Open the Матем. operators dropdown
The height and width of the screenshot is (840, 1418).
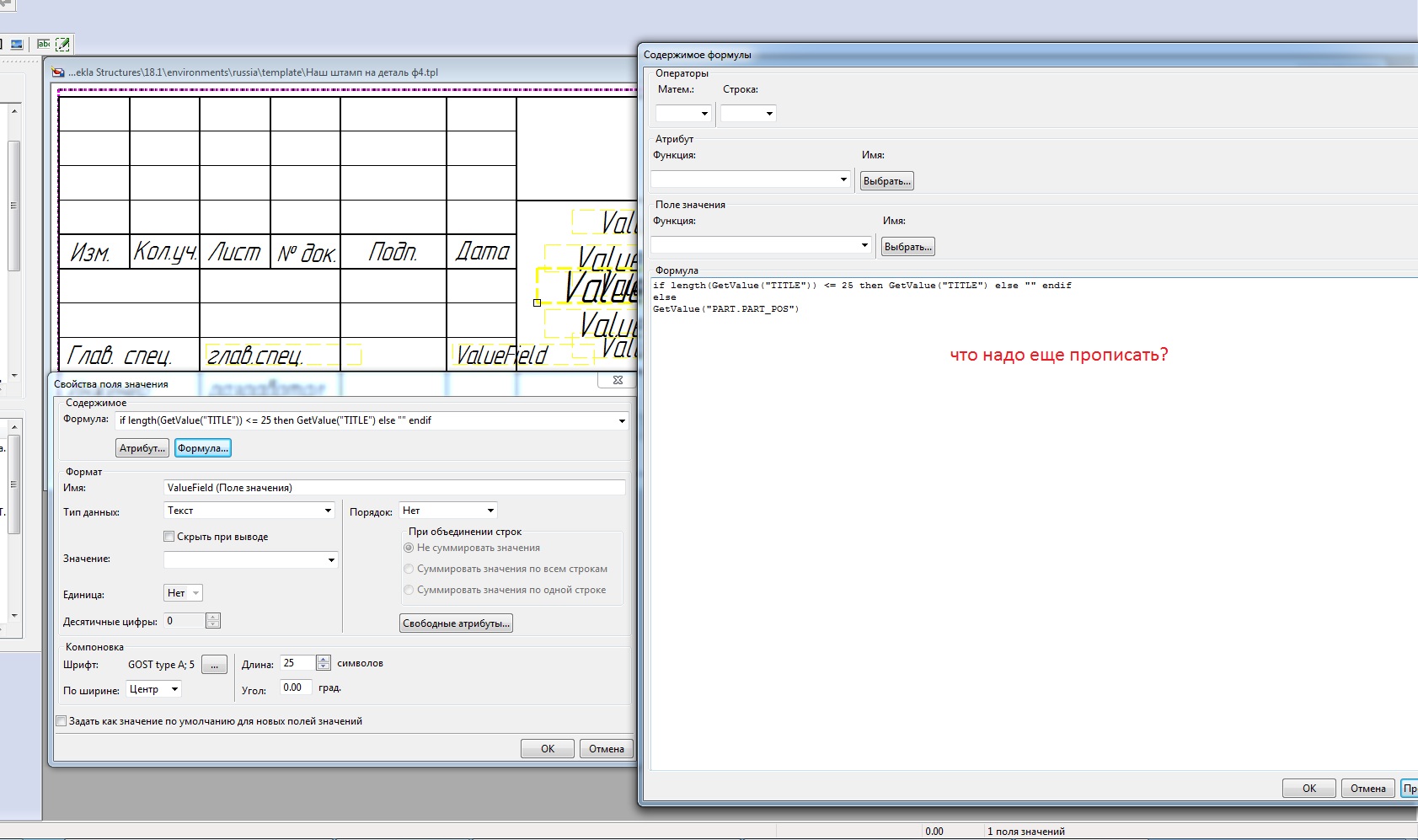[x=684, y=114]
